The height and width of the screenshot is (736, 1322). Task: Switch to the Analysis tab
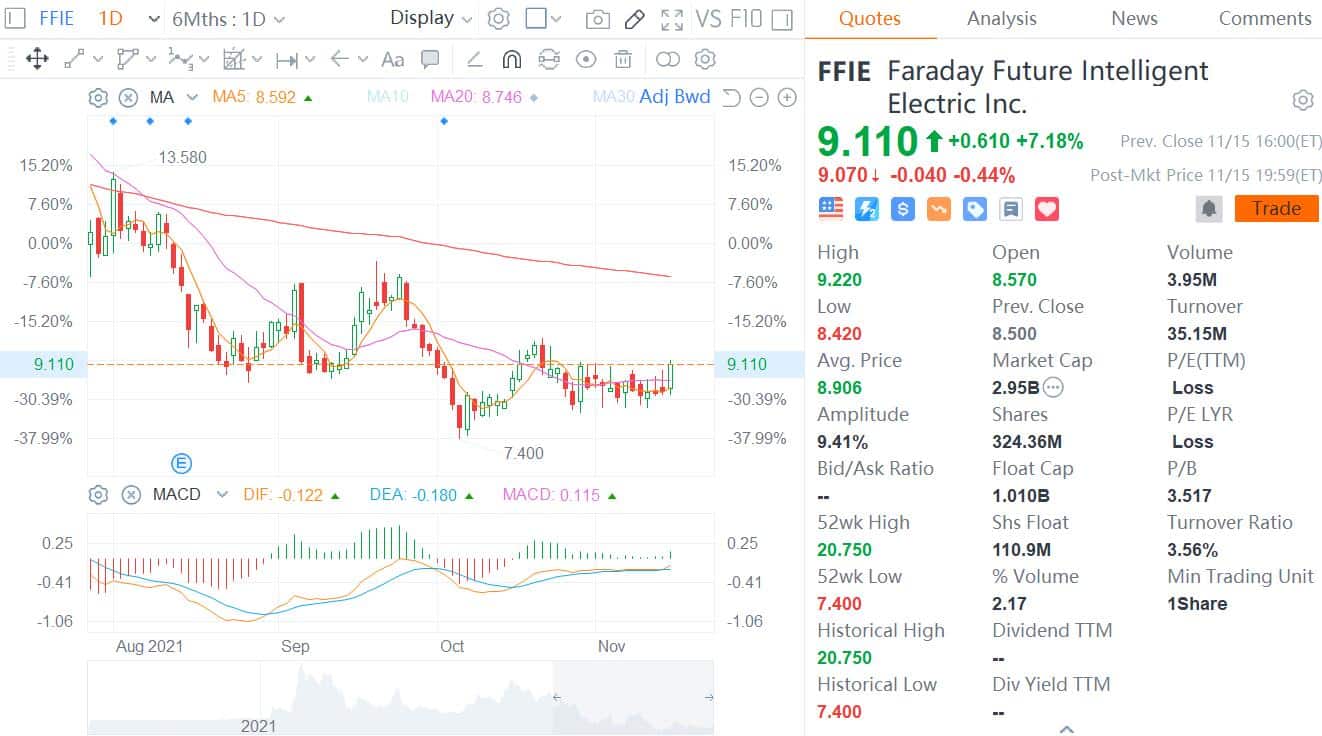[x=1001, y=19]
